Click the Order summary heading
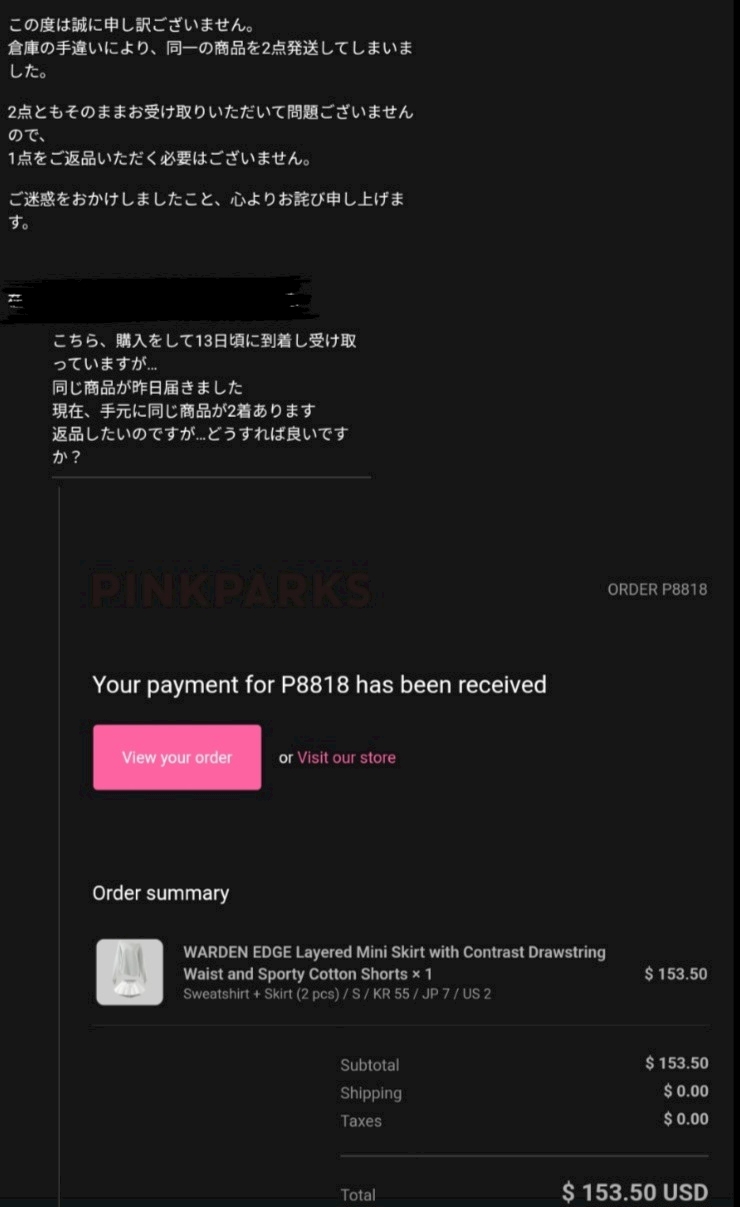 (161, 893)
